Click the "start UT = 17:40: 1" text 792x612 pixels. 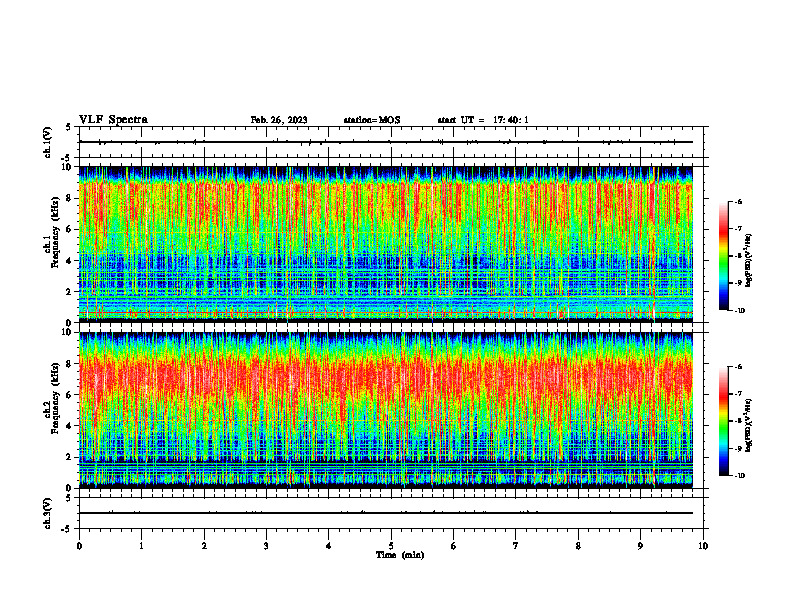coord(483,120)
